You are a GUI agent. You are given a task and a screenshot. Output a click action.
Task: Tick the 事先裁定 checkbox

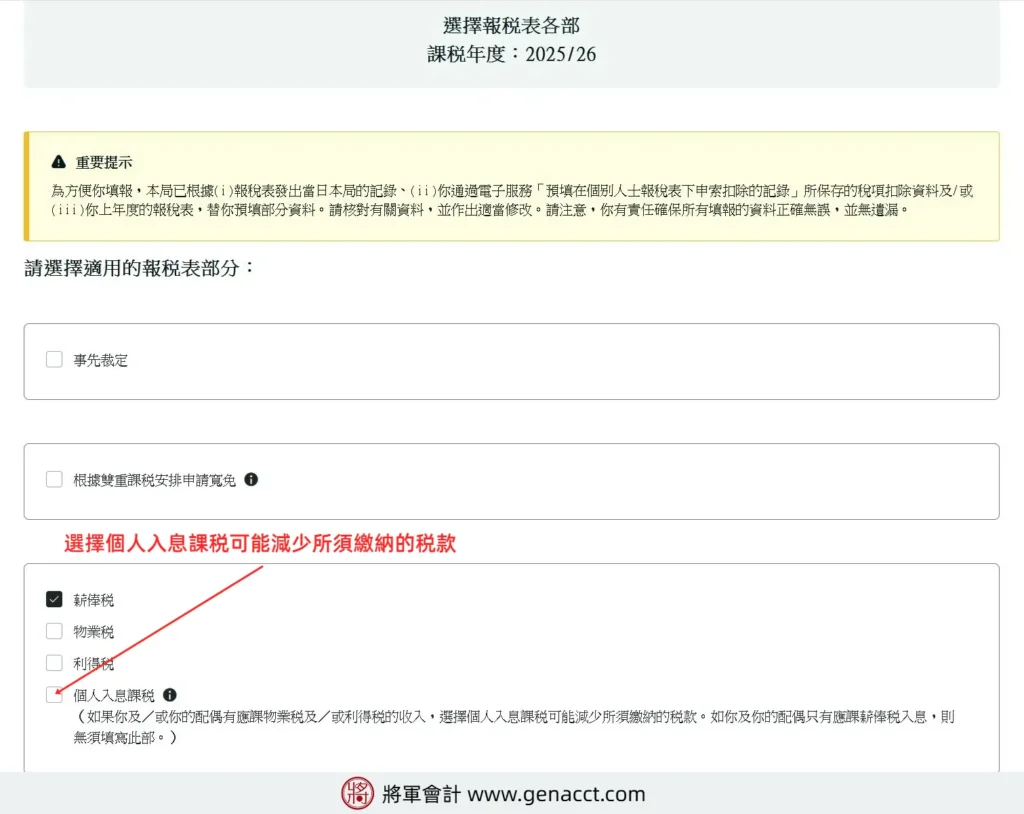coord(54,359)
